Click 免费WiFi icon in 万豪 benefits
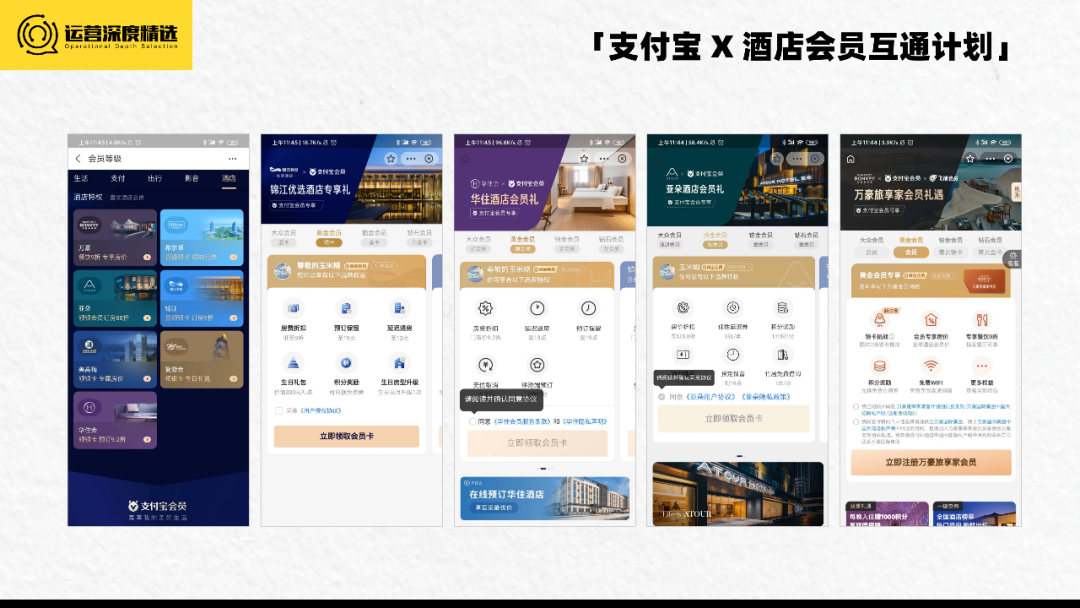 click(x=931, y=366)
